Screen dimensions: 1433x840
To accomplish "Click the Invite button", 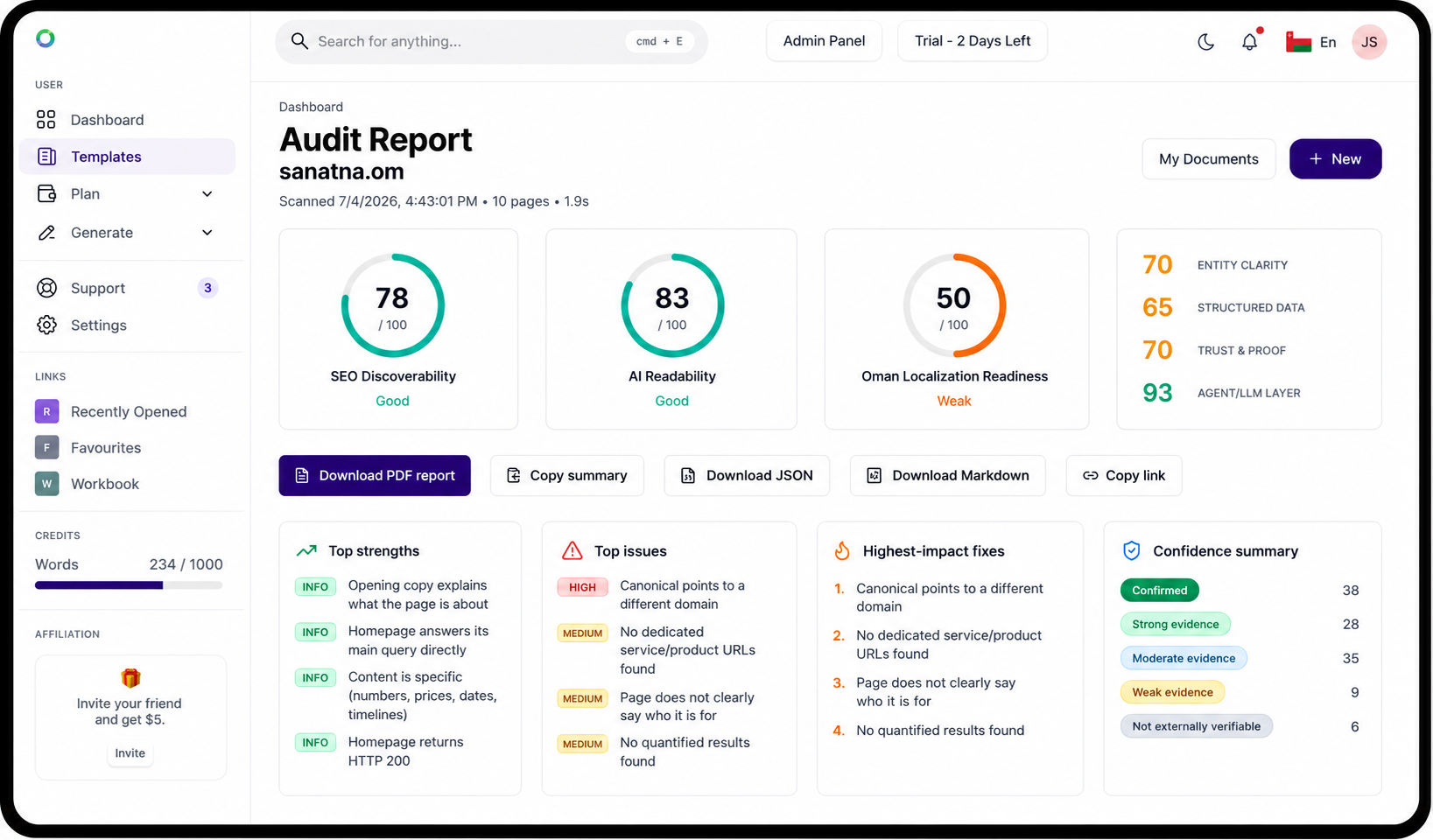I will [x=130, y=752].
